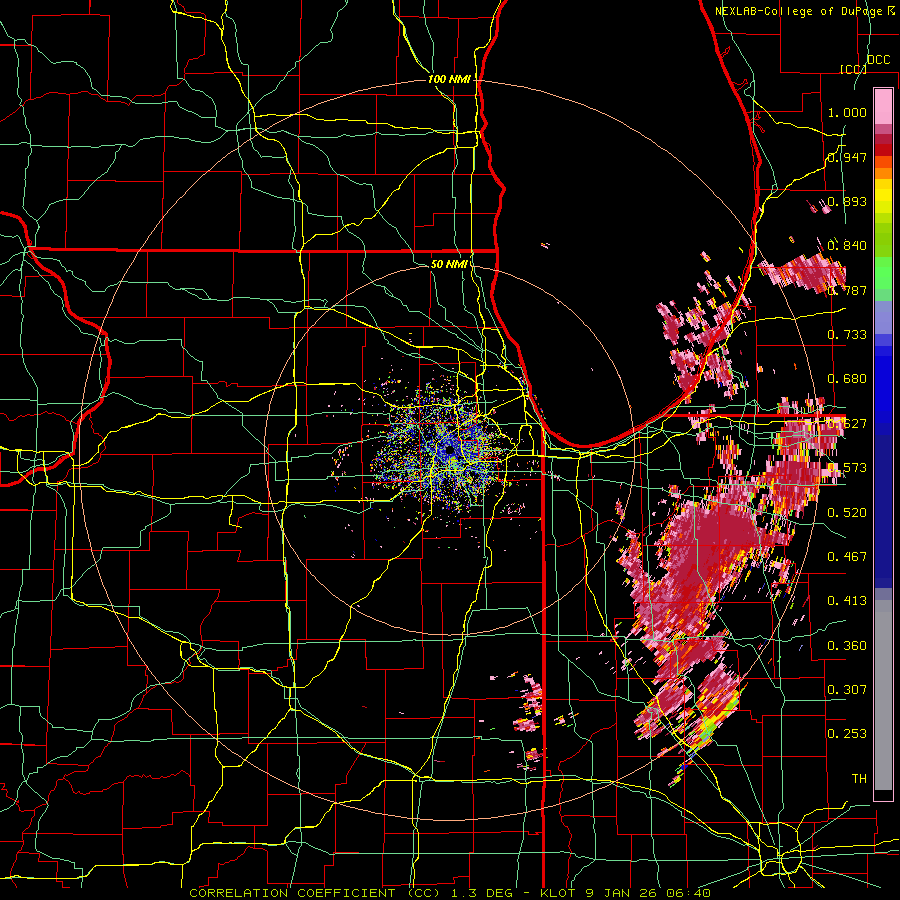900x900 pixels.
Task: Click the TH legend label
Action: pos(859,779)
